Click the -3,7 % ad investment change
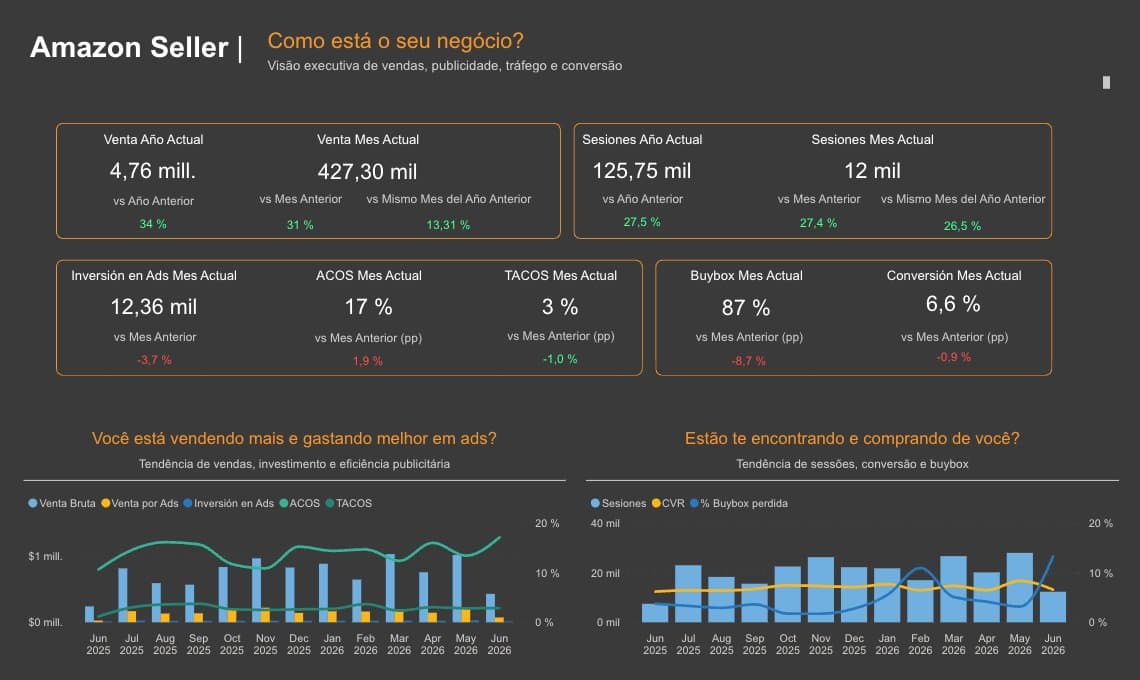 [154, 360]
